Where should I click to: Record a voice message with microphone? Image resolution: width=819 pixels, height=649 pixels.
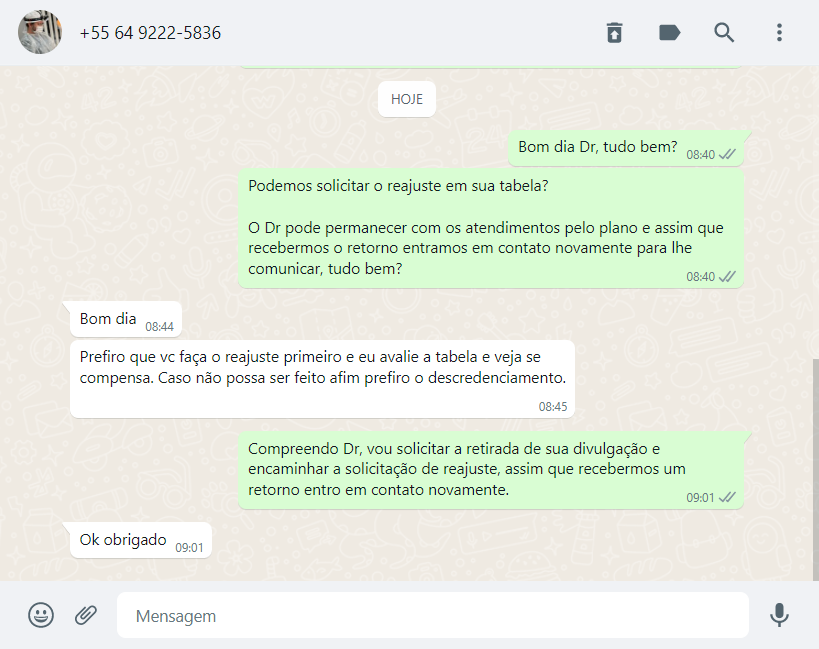tap(779, 615)
